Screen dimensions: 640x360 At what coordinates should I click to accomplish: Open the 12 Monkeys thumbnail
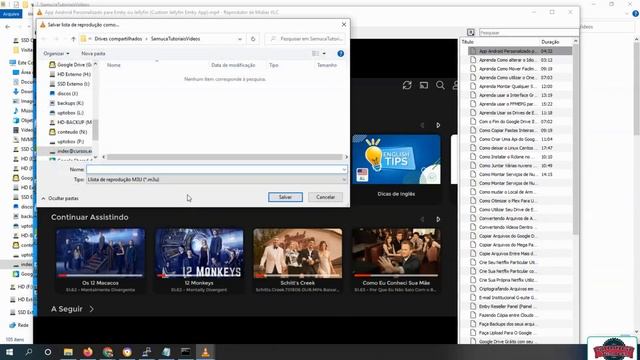click(x=199, y=253)
